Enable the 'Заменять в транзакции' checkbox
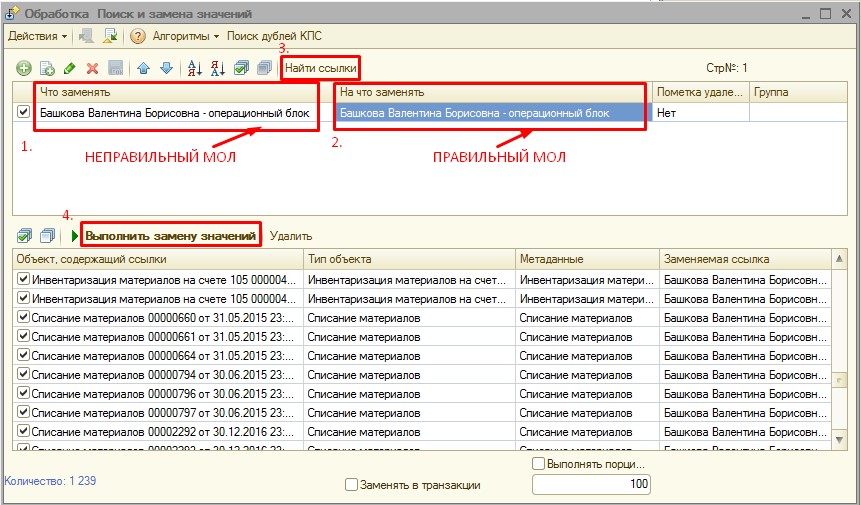 point(351,485)
